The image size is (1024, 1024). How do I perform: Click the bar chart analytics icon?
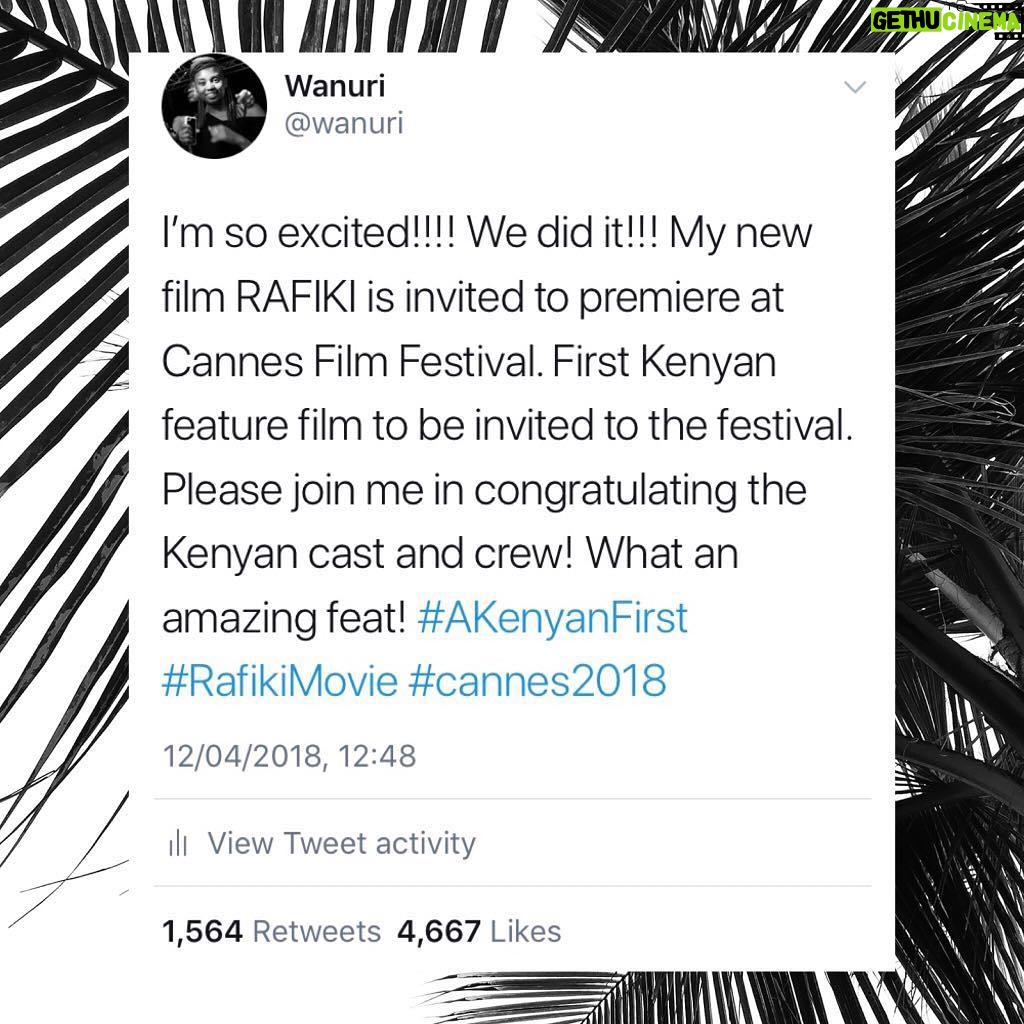pos(178,844)
